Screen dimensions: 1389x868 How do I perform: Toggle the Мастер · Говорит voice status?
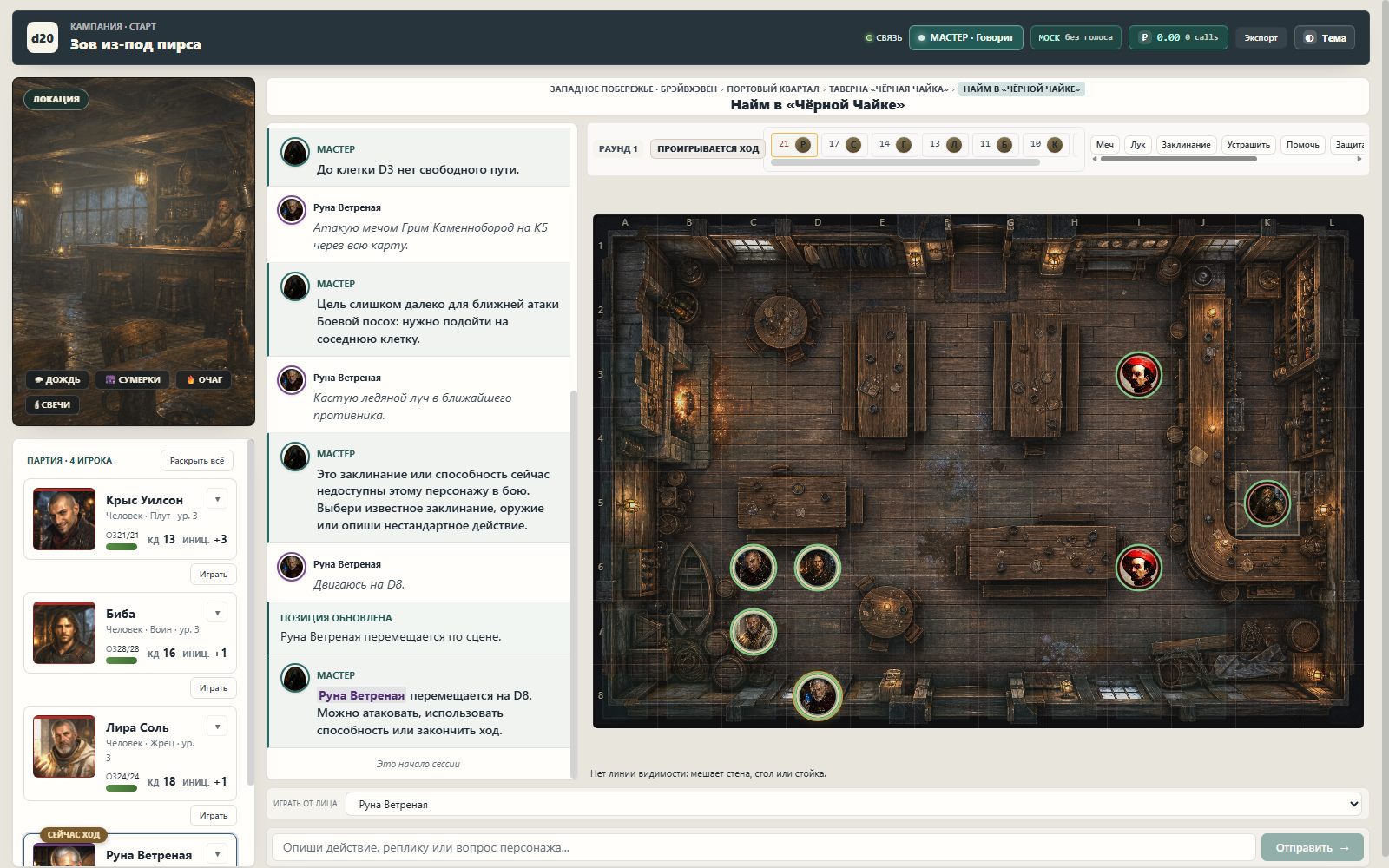pyautogui.click(x=966, y=37)
